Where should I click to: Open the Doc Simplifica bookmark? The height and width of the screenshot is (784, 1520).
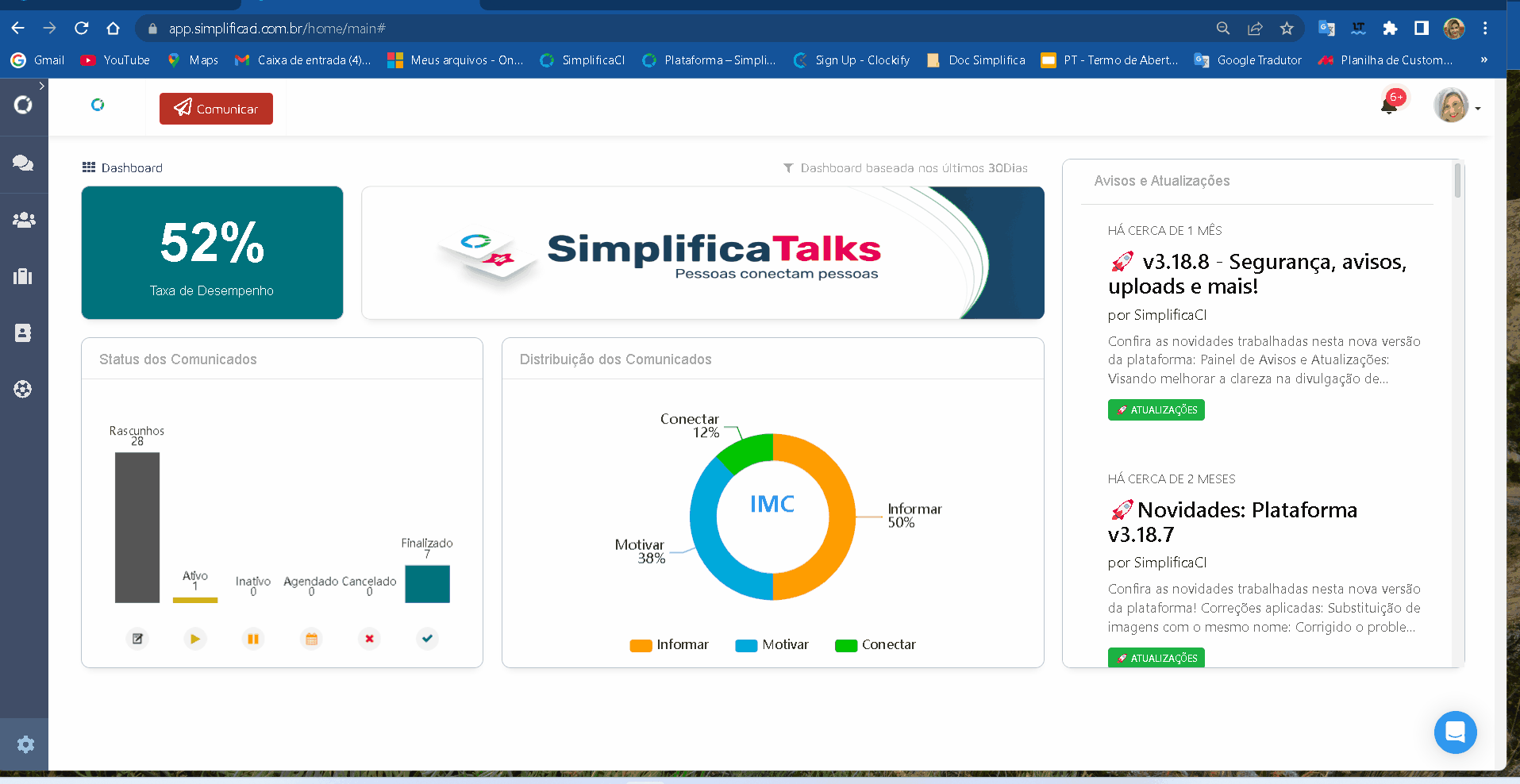[x=976, y=60]
